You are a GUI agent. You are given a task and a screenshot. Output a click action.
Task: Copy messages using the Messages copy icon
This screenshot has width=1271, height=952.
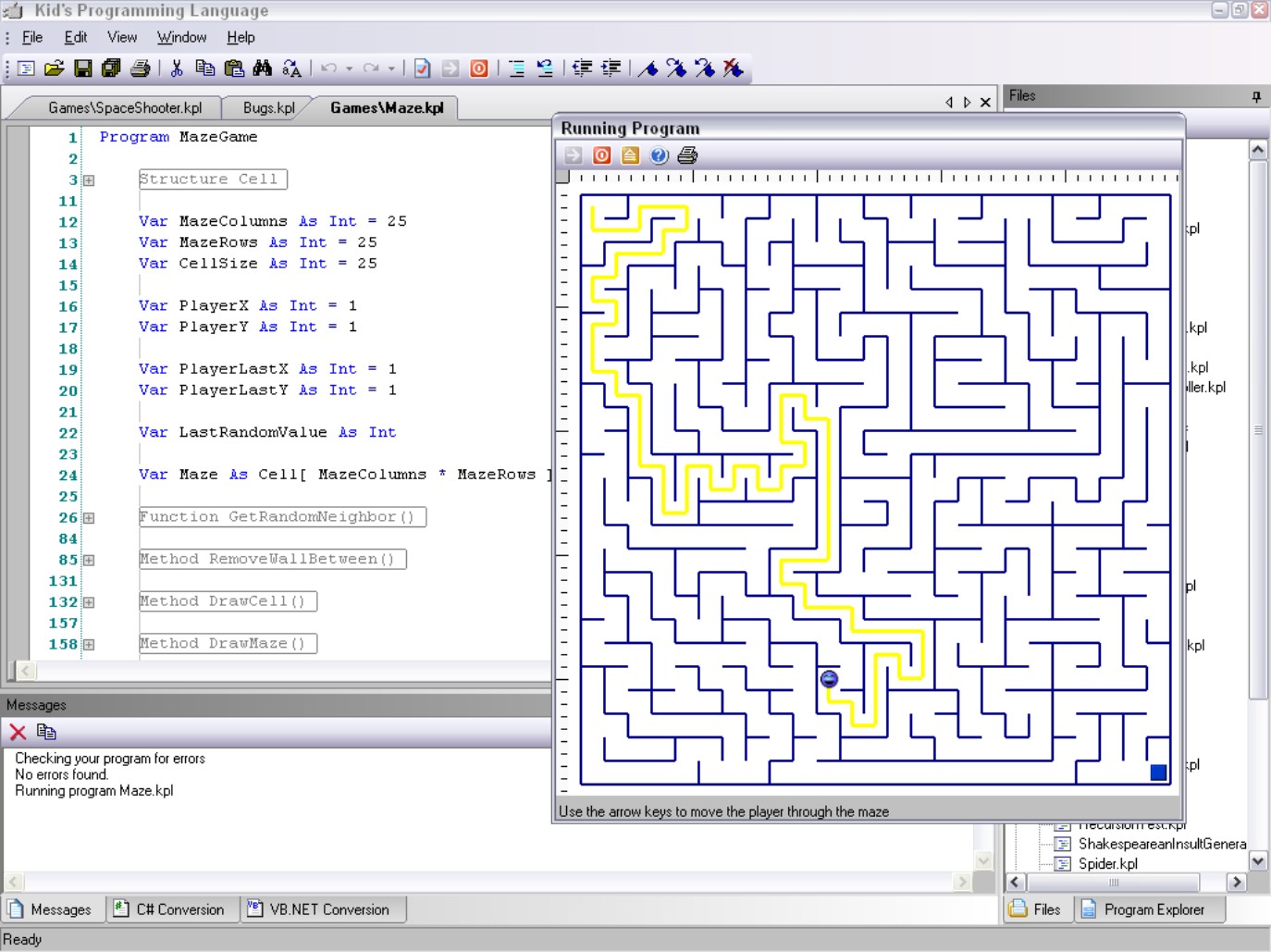(x=46, y=733)
